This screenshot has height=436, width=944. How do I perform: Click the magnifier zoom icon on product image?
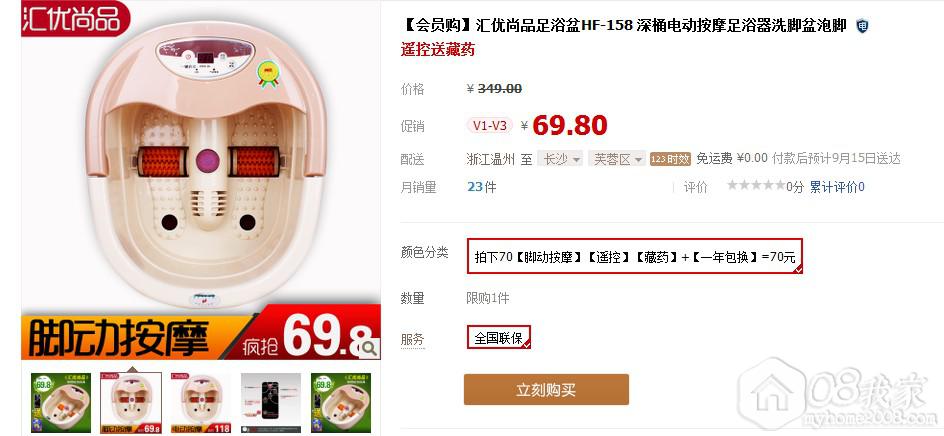coord(369,347)
